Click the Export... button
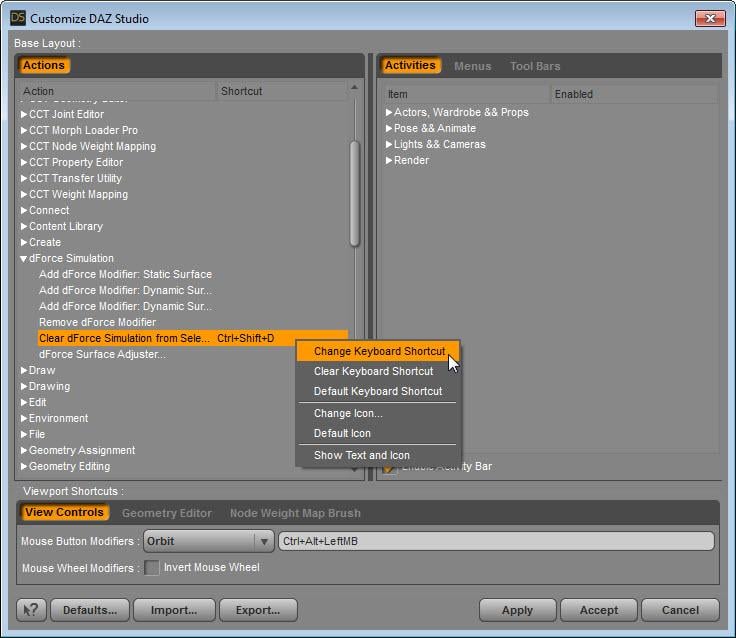The image size is (736, 638). coord(258,610)
